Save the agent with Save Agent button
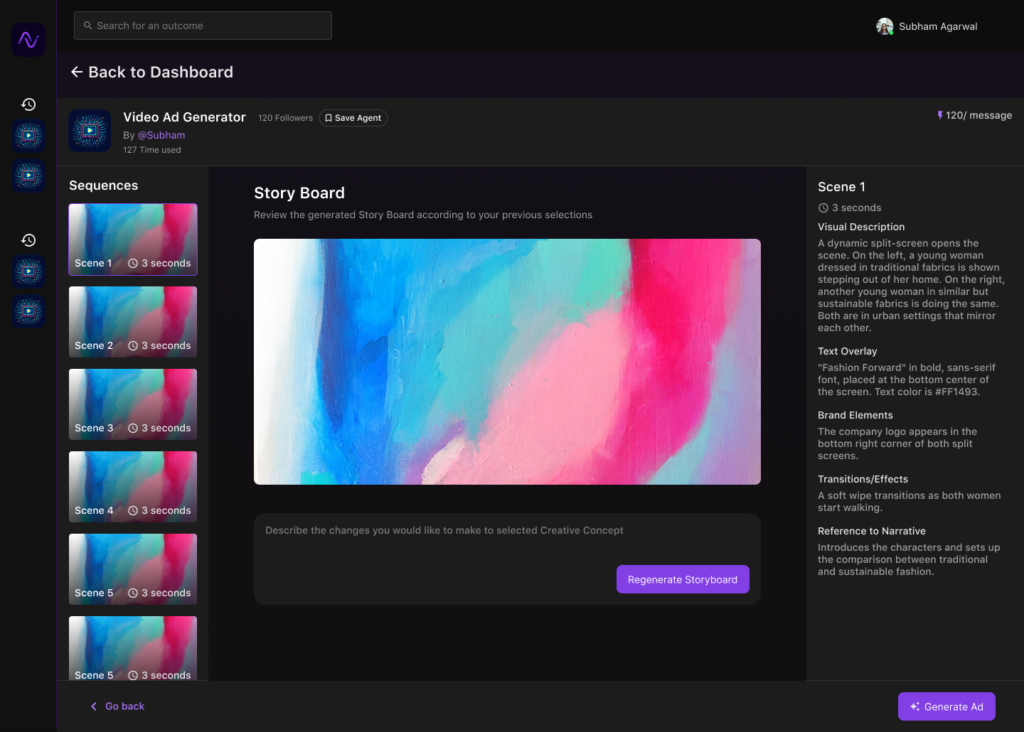1024x732 pixels. [x=353, y=118]
